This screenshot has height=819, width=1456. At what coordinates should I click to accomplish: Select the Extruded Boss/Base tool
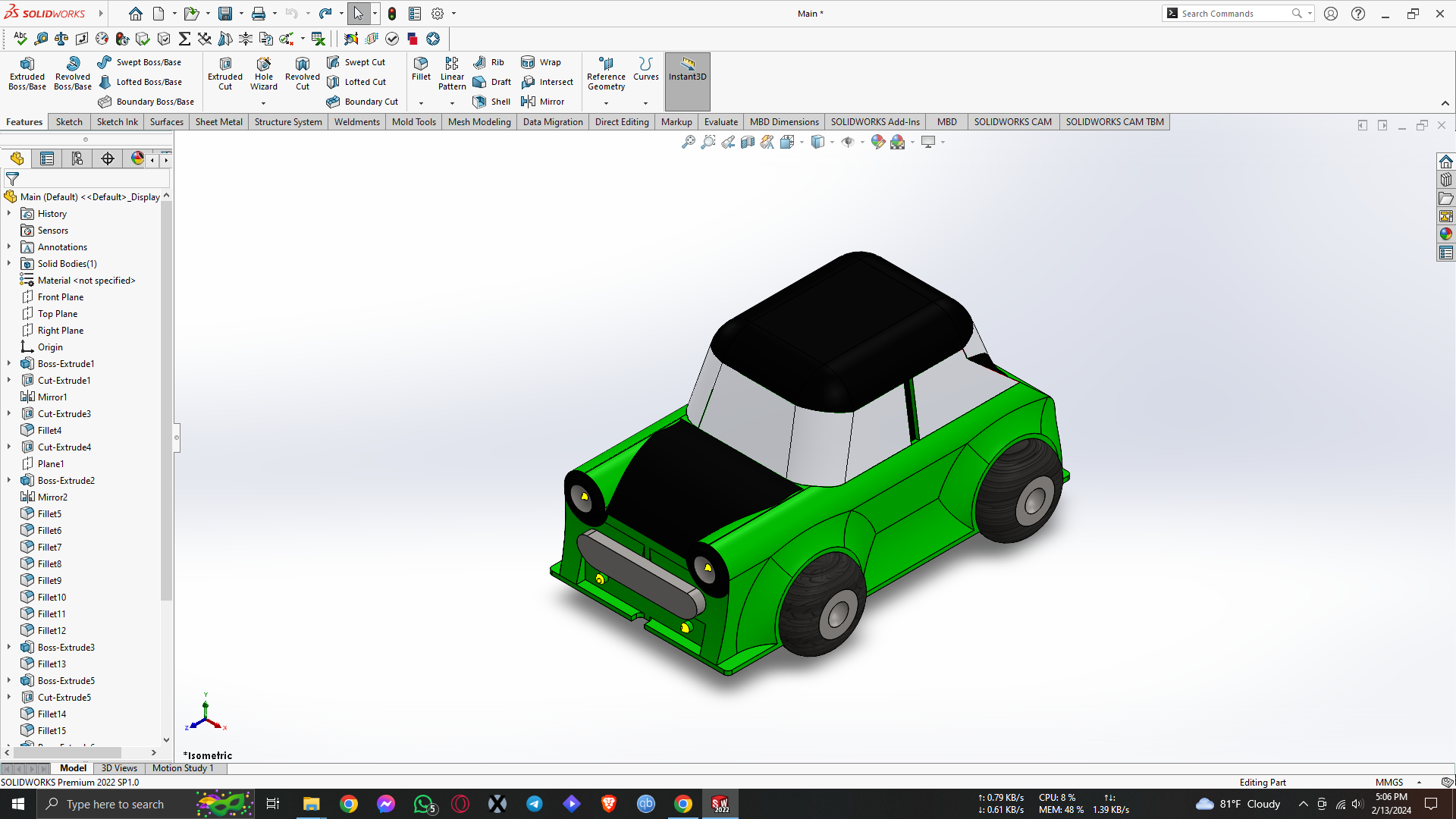27,73
